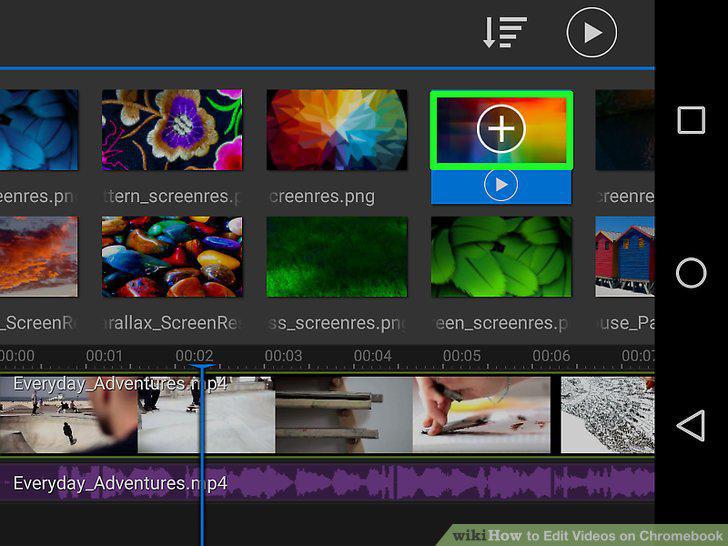Click the 00:02 timeline playhead marker
Viewport: 728px width, 546px height.
click(202, 367)
